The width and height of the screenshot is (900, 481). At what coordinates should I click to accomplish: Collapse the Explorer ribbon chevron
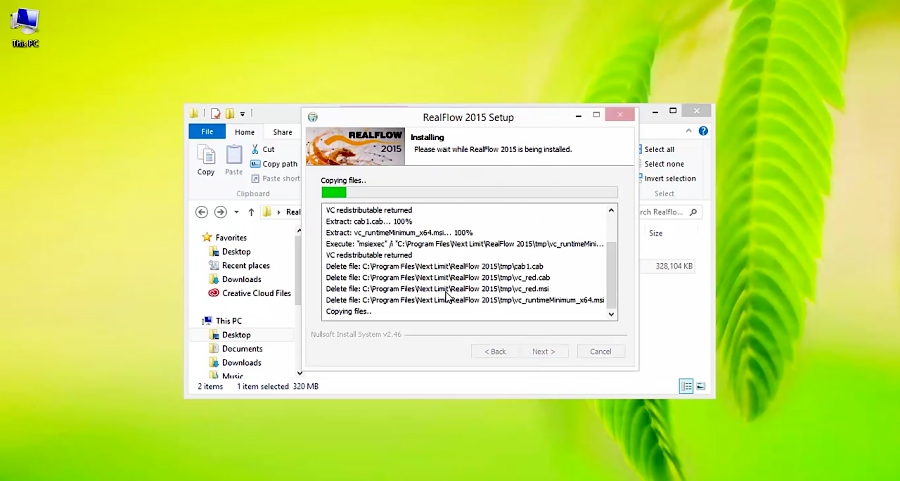[689, 131]
